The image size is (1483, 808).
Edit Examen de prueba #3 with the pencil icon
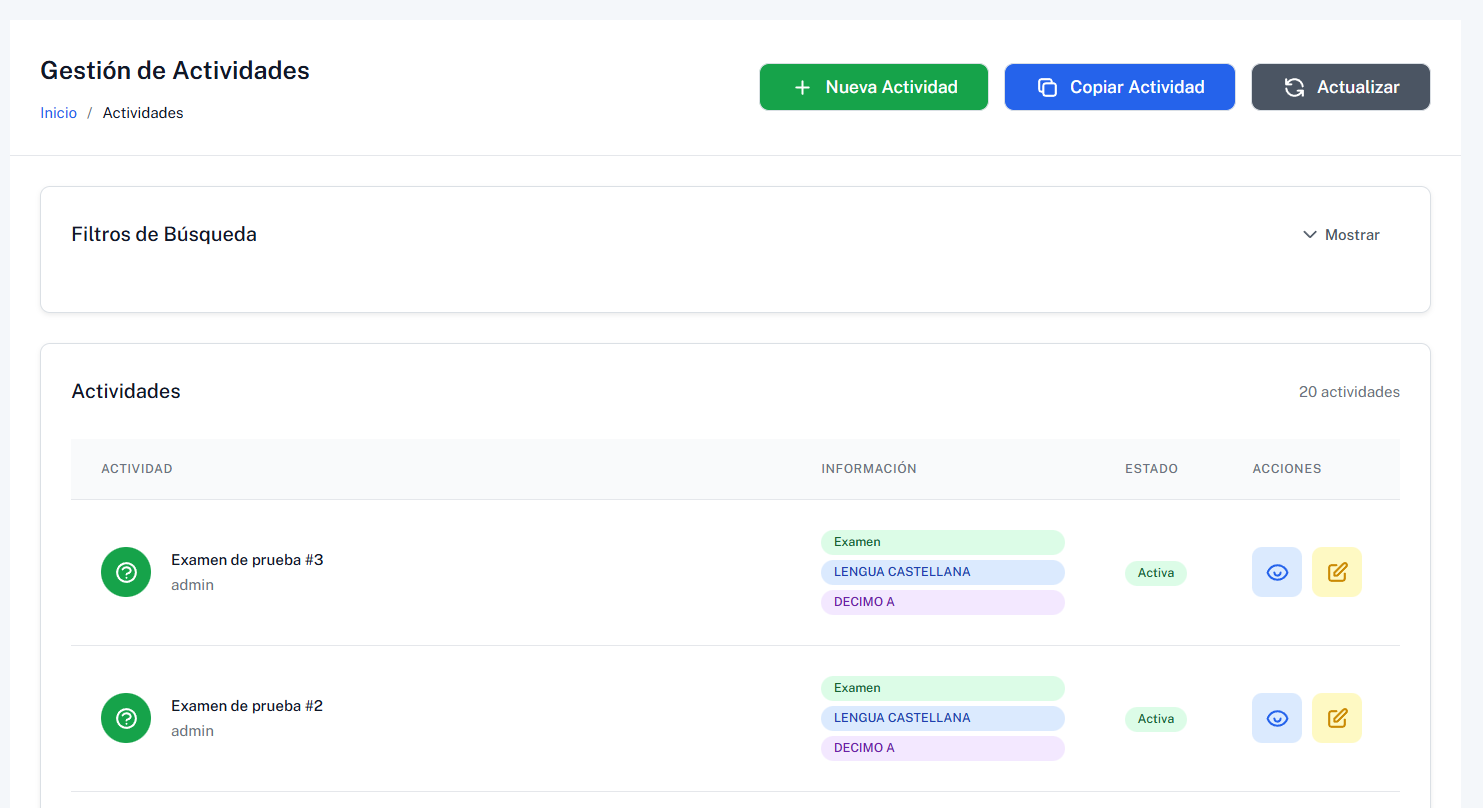pyautogui.click(x=1337, y=572)
